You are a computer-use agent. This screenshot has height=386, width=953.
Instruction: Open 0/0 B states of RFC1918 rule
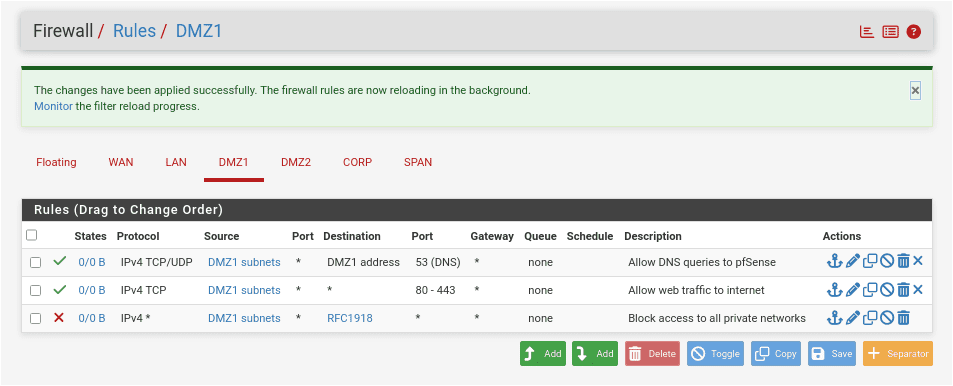click(x=92, y=319)
